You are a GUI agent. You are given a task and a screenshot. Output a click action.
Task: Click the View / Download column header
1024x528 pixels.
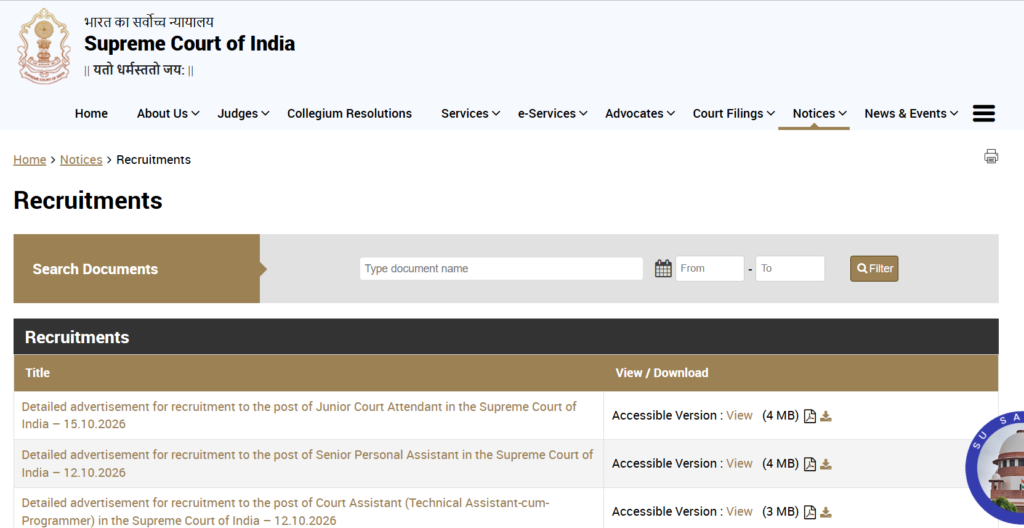coord(662,372)
